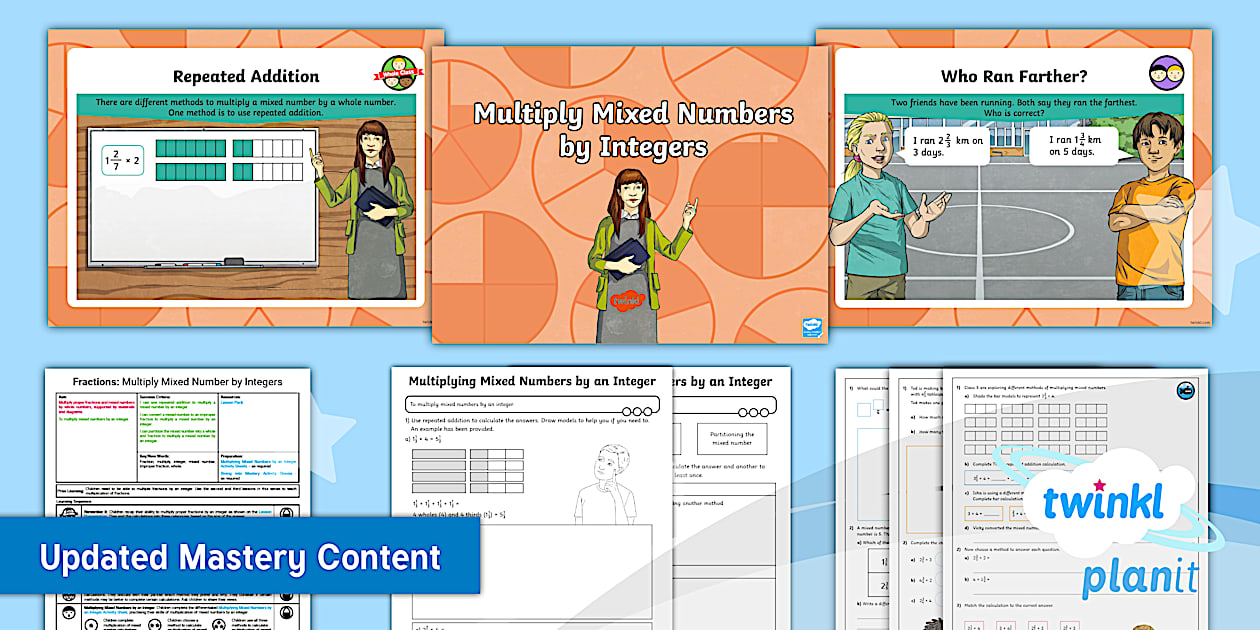Fill the first self-assessment circle on the worksheet header
This screenshot has height=630, width=1260.
[x=626, y=411]
